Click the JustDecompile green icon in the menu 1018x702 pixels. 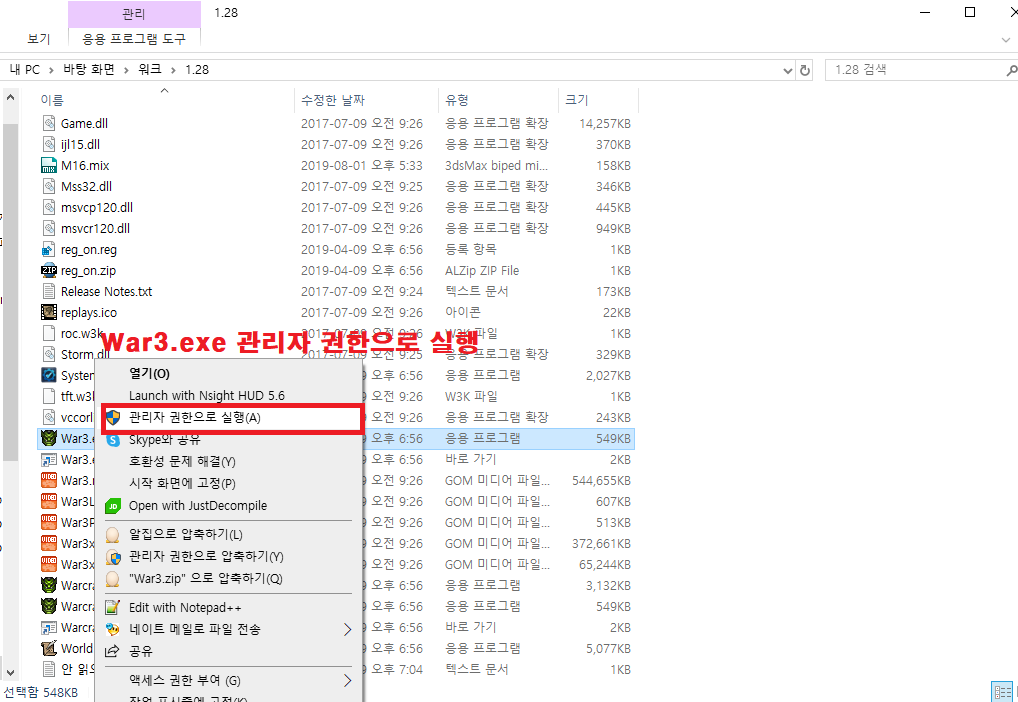tap(113, 506)
